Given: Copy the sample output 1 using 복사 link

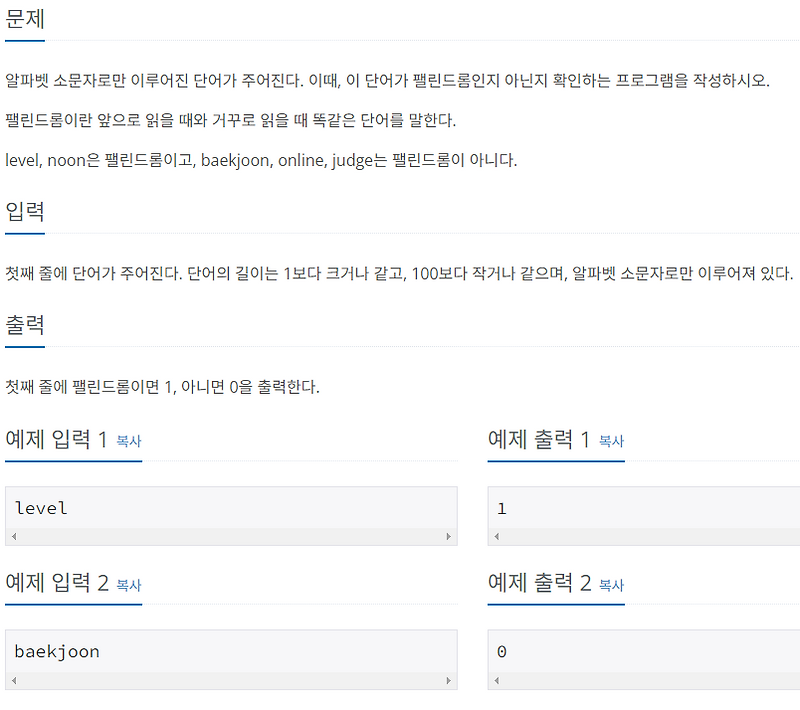Looking at the screenshot, I should (611, 441).
